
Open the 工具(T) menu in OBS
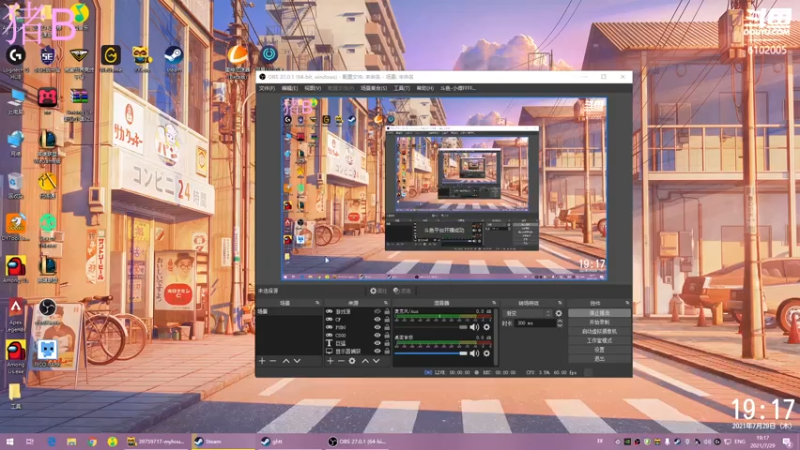[402, 88]
